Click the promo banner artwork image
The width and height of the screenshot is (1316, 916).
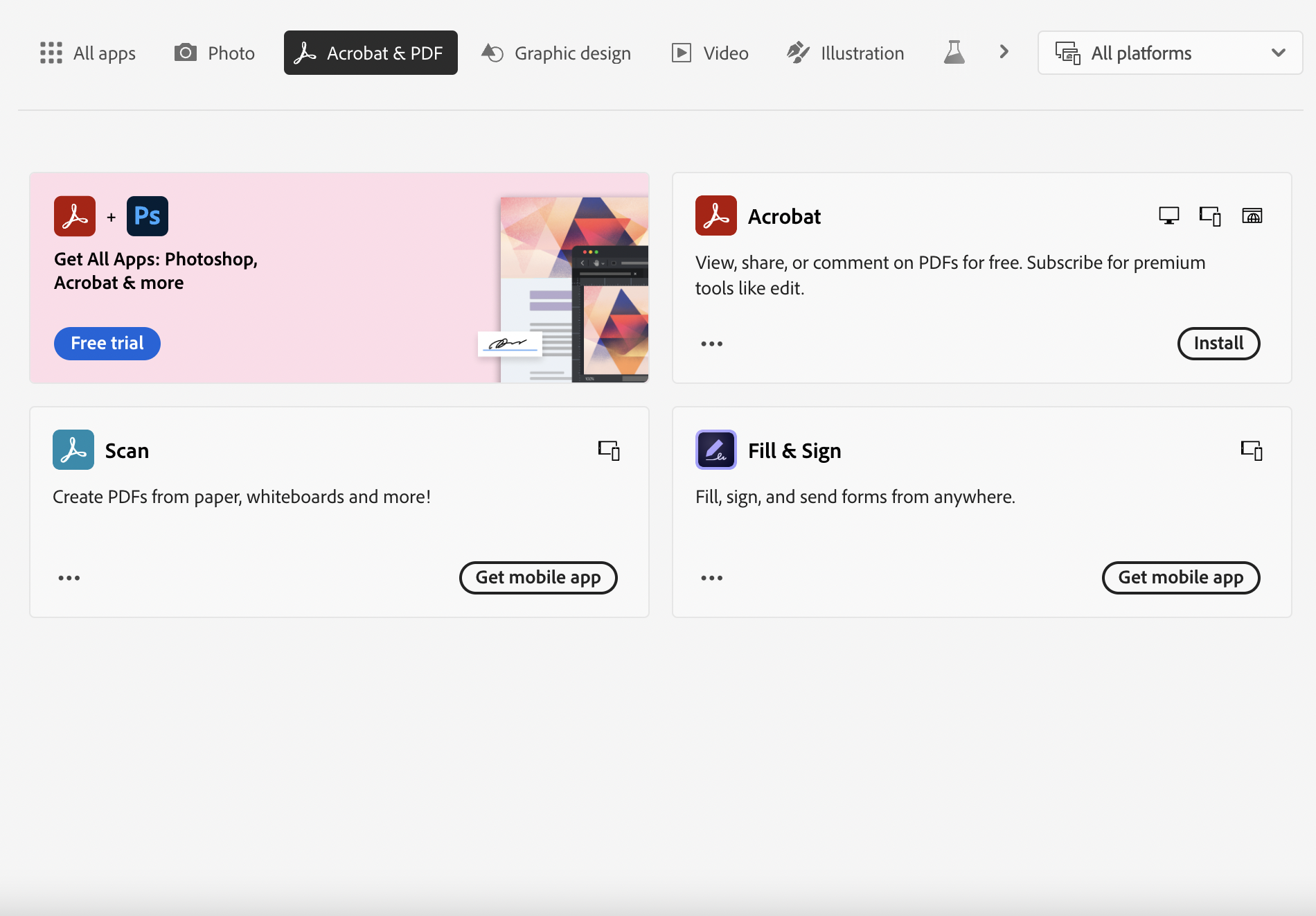pyautogui.click(x=563, y=289)
